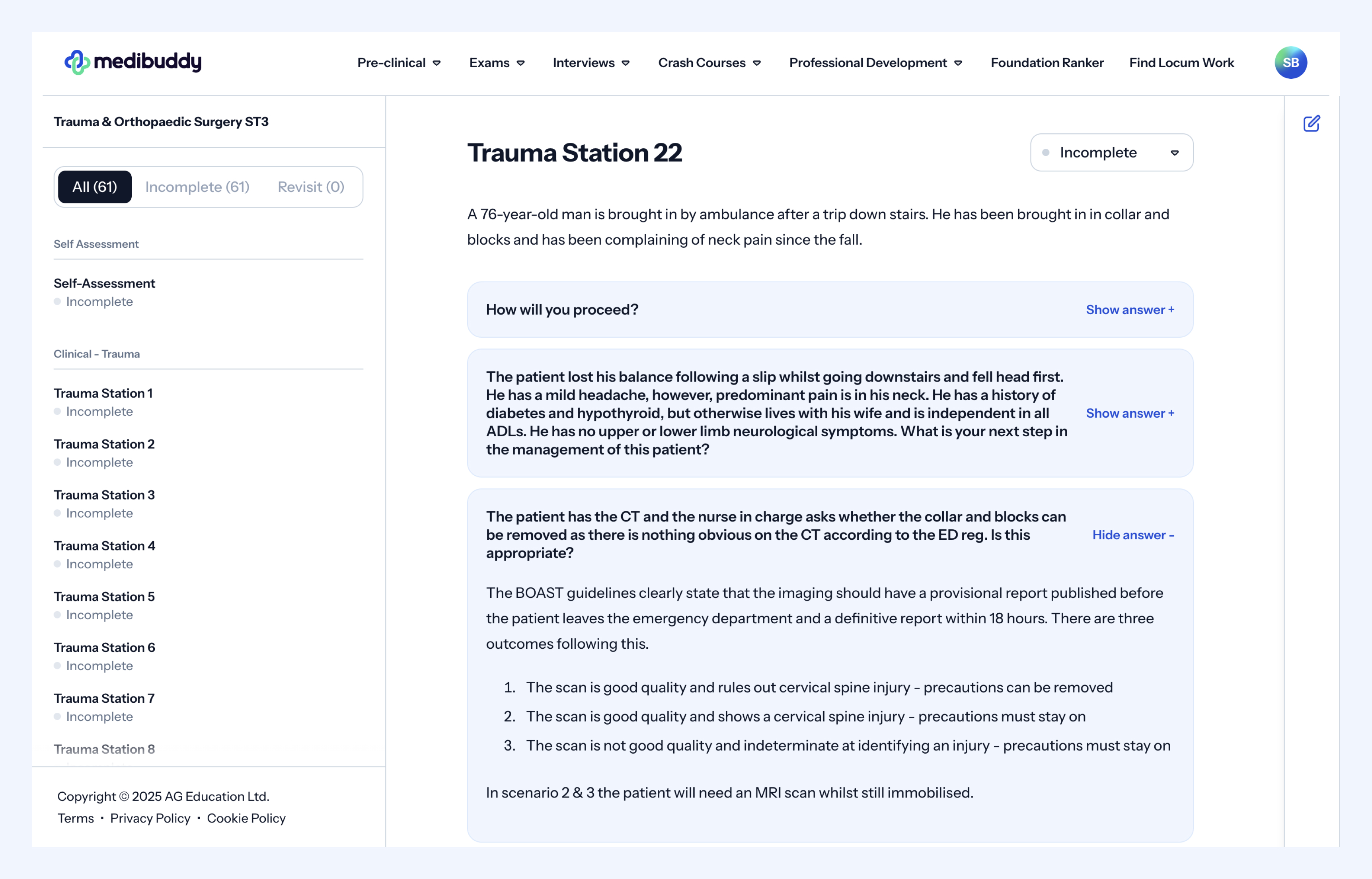Expand Professional Development menu

(875, 63)
